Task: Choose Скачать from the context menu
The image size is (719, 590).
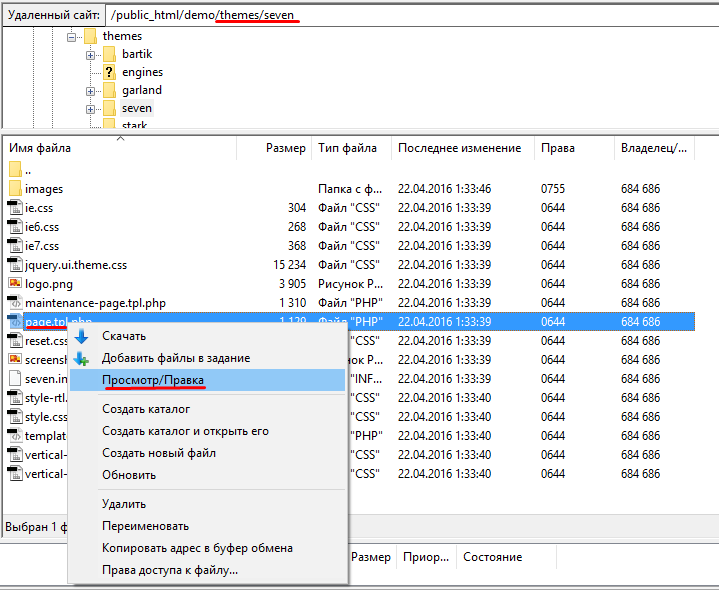Action: coord(207,336)
